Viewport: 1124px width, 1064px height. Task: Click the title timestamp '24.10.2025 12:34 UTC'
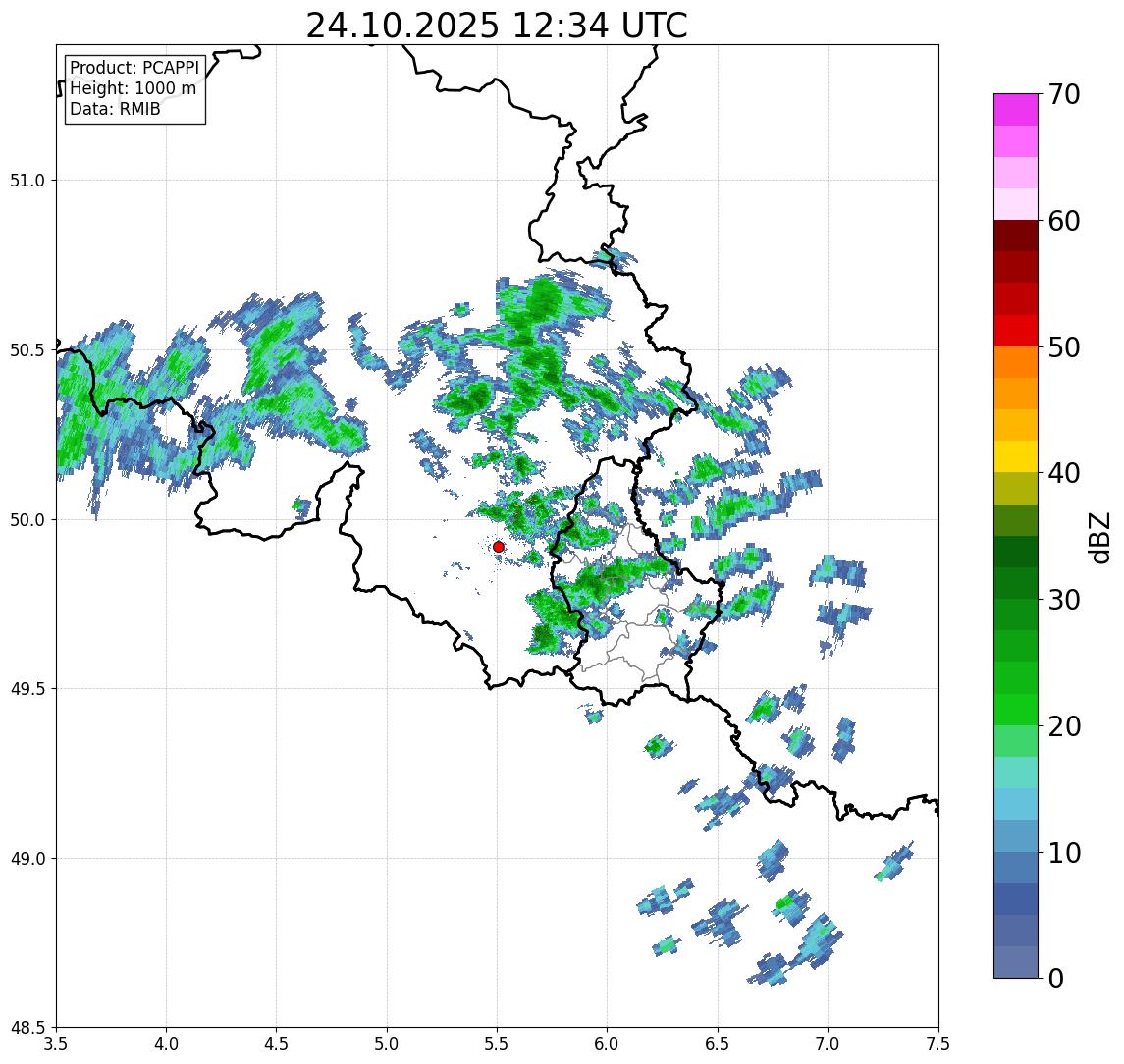497,26
